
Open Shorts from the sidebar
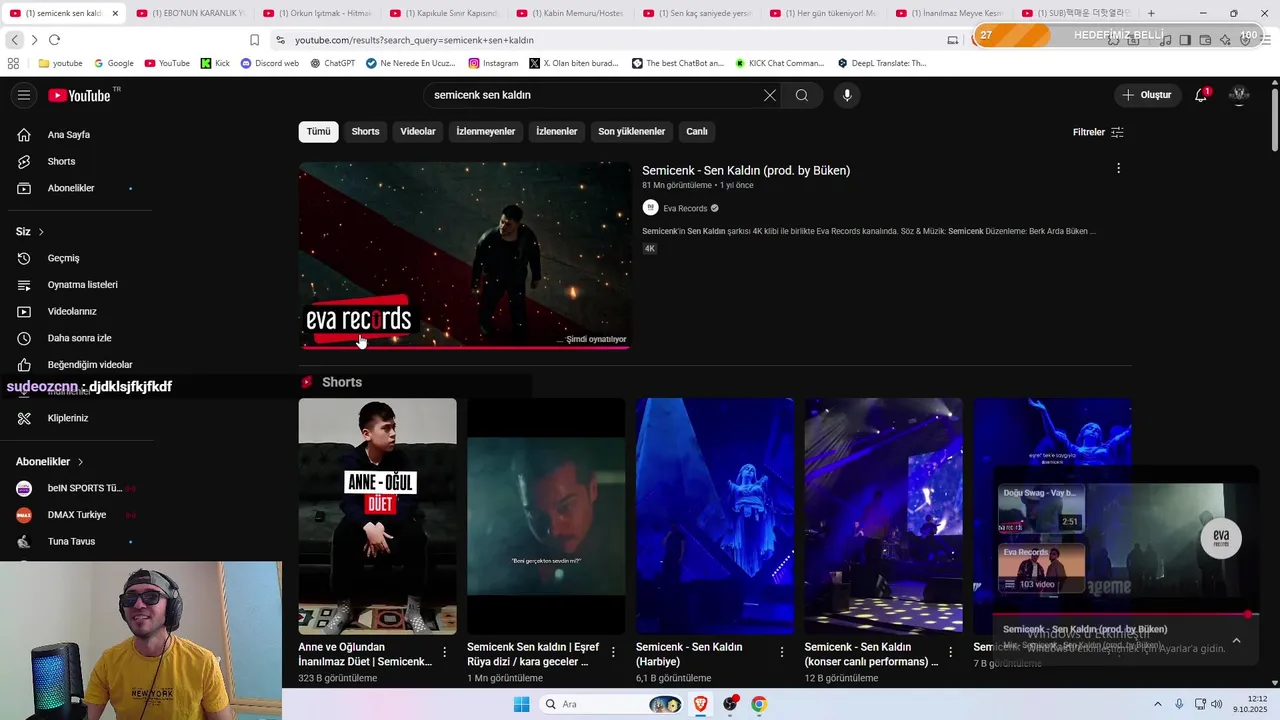[x=61, y=161]
